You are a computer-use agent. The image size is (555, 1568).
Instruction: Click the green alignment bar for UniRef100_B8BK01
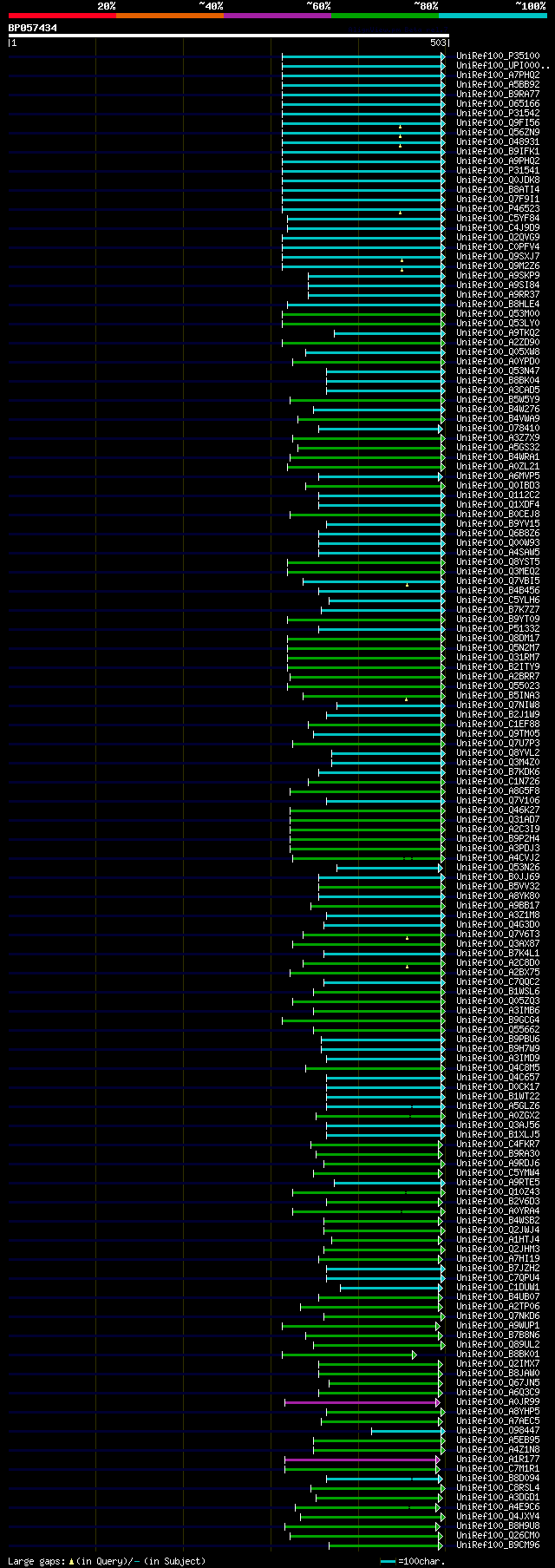(x=348, y=1355)
